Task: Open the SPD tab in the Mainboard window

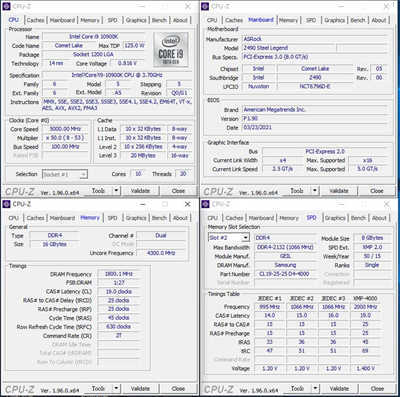Action: pyautogui.click(x=311, y=20)
